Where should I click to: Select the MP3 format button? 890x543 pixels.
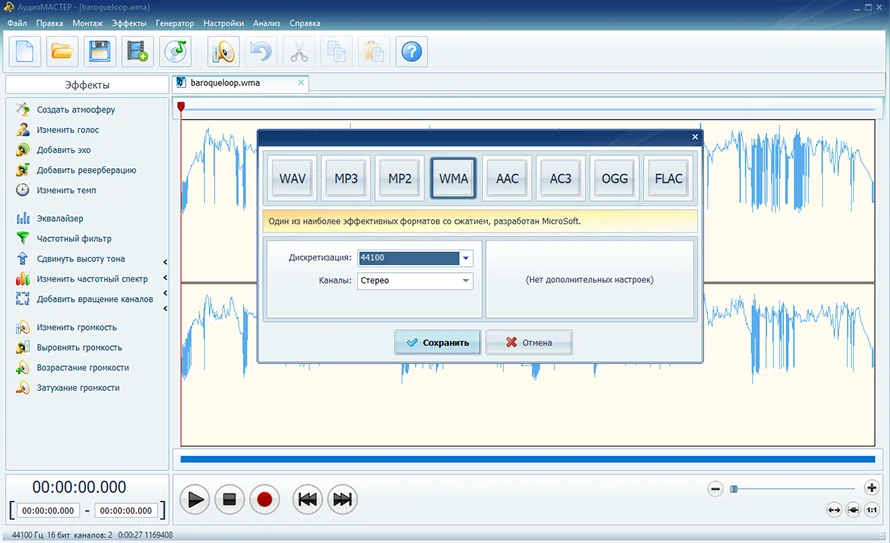coord(346,179)
